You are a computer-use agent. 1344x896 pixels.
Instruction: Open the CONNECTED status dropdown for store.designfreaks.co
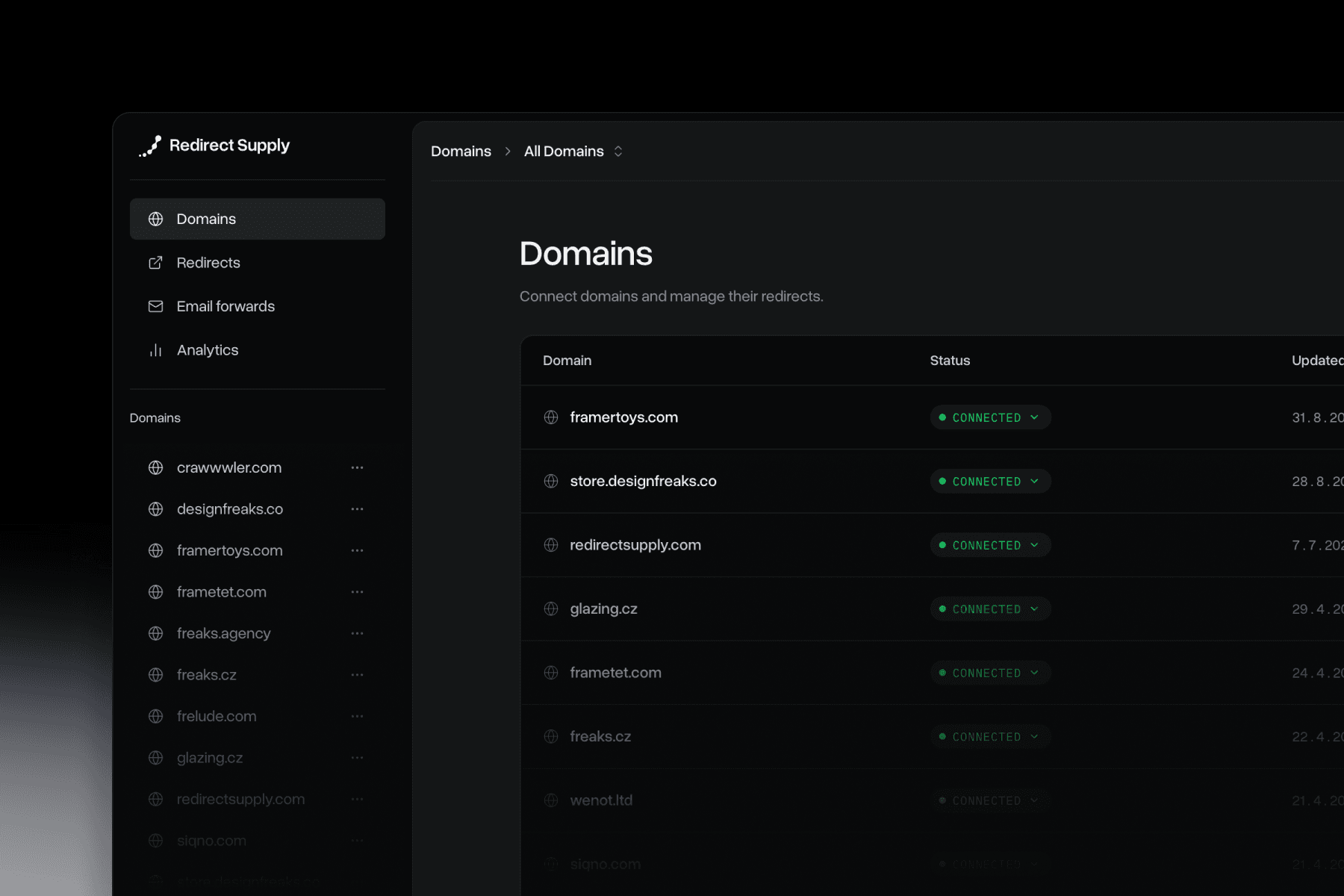click(990, 482)
